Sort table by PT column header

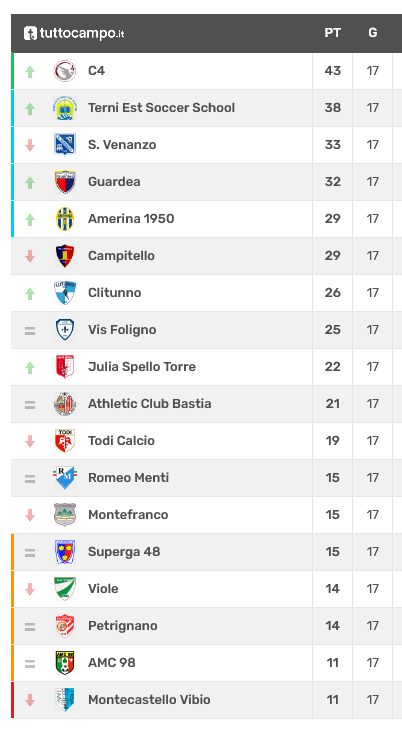[x=332, y=33]
